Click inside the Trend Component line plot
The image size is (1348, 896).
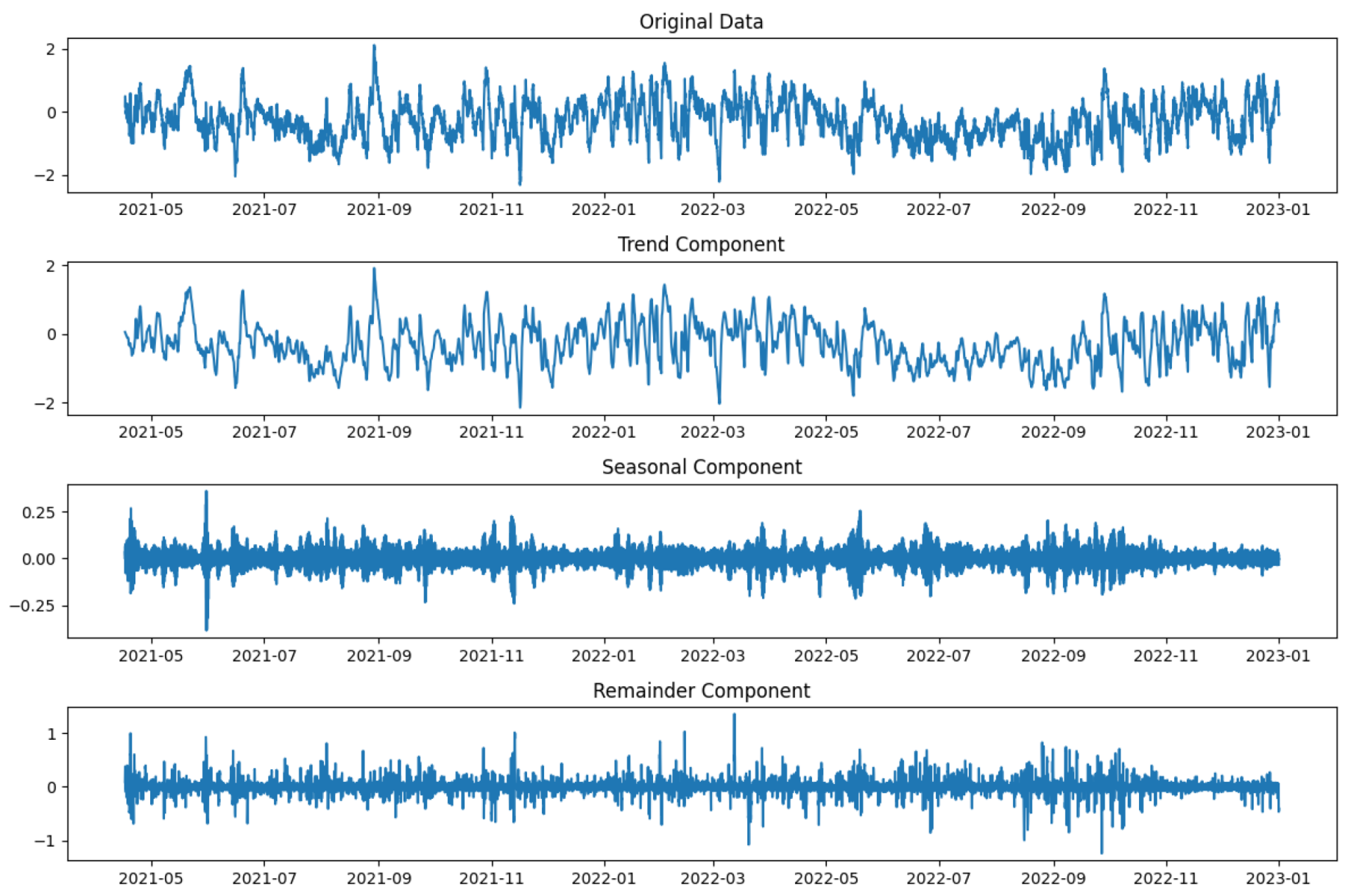702,339
